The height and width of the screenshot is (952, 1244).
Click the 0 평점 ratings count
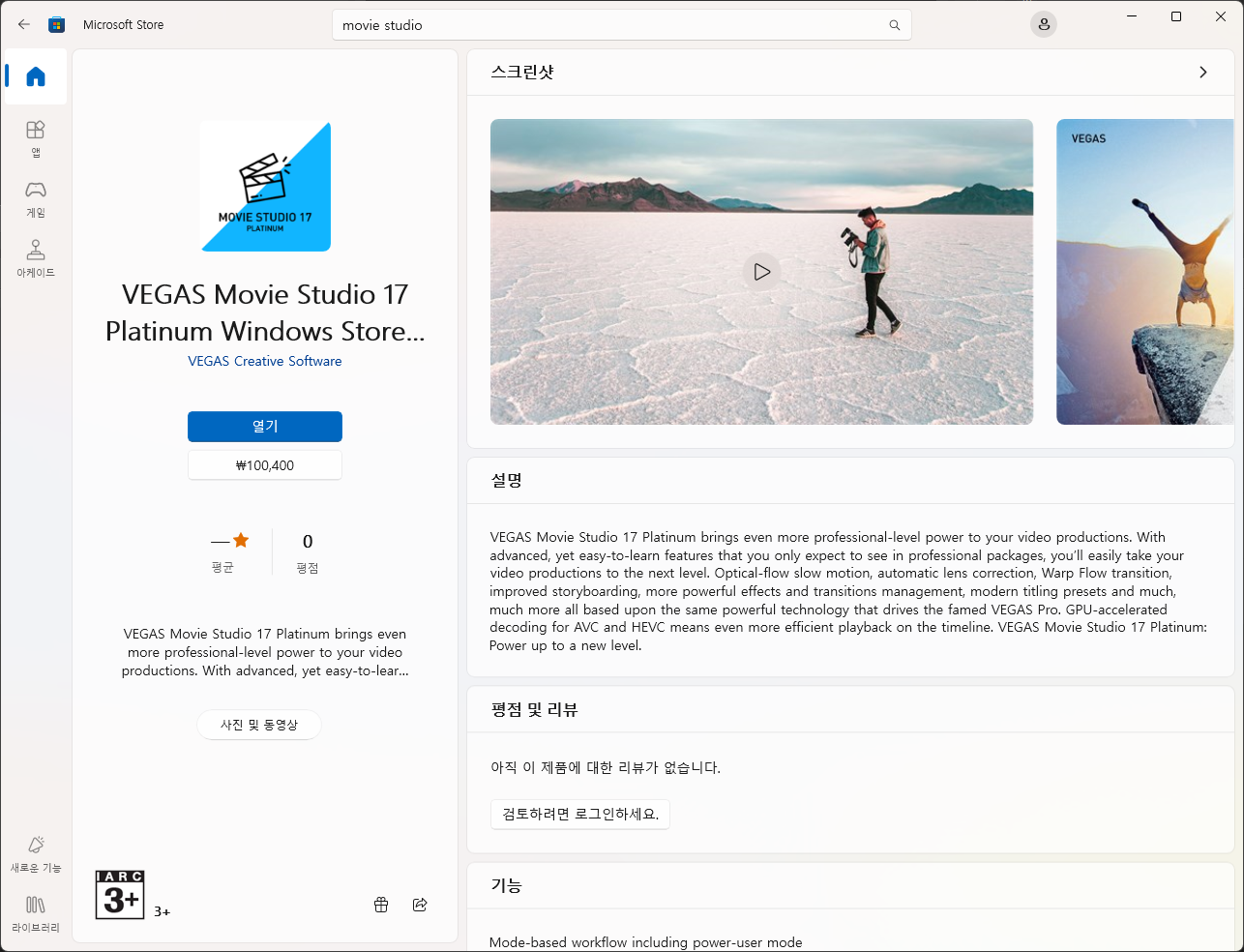[308, 552]
